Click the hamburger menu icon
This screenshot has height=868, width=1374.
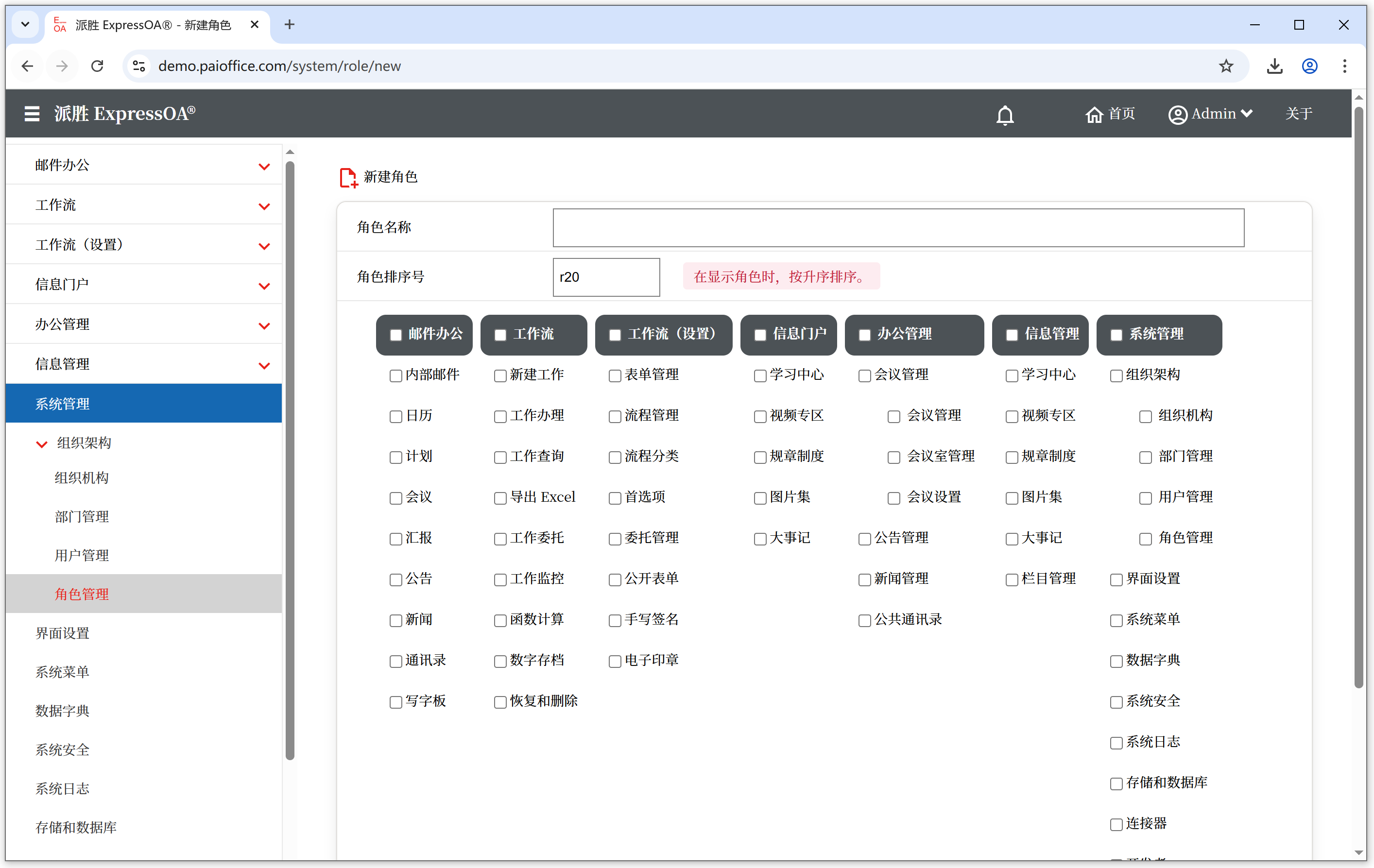tap(32, 114)
